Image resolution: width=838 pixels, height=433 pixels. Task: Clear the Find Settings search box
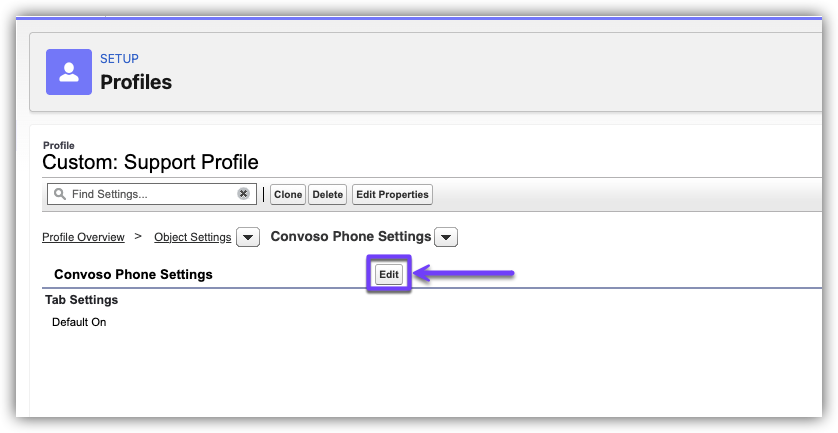(x=243, y=194)
